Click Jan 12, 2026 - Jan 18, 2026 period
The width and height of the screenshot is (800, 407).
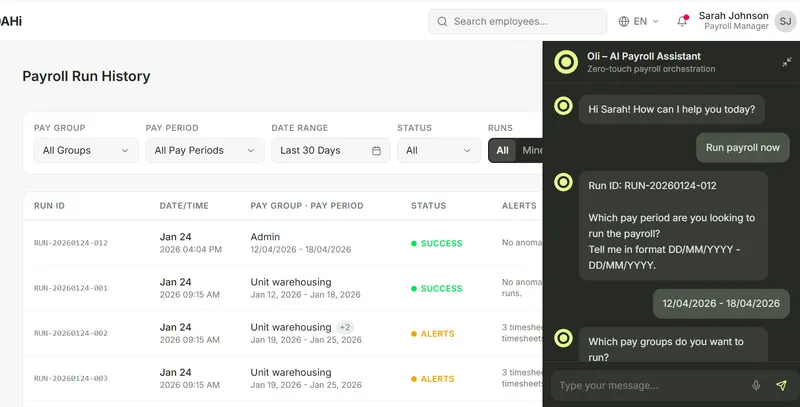click(x=306, y=295)
